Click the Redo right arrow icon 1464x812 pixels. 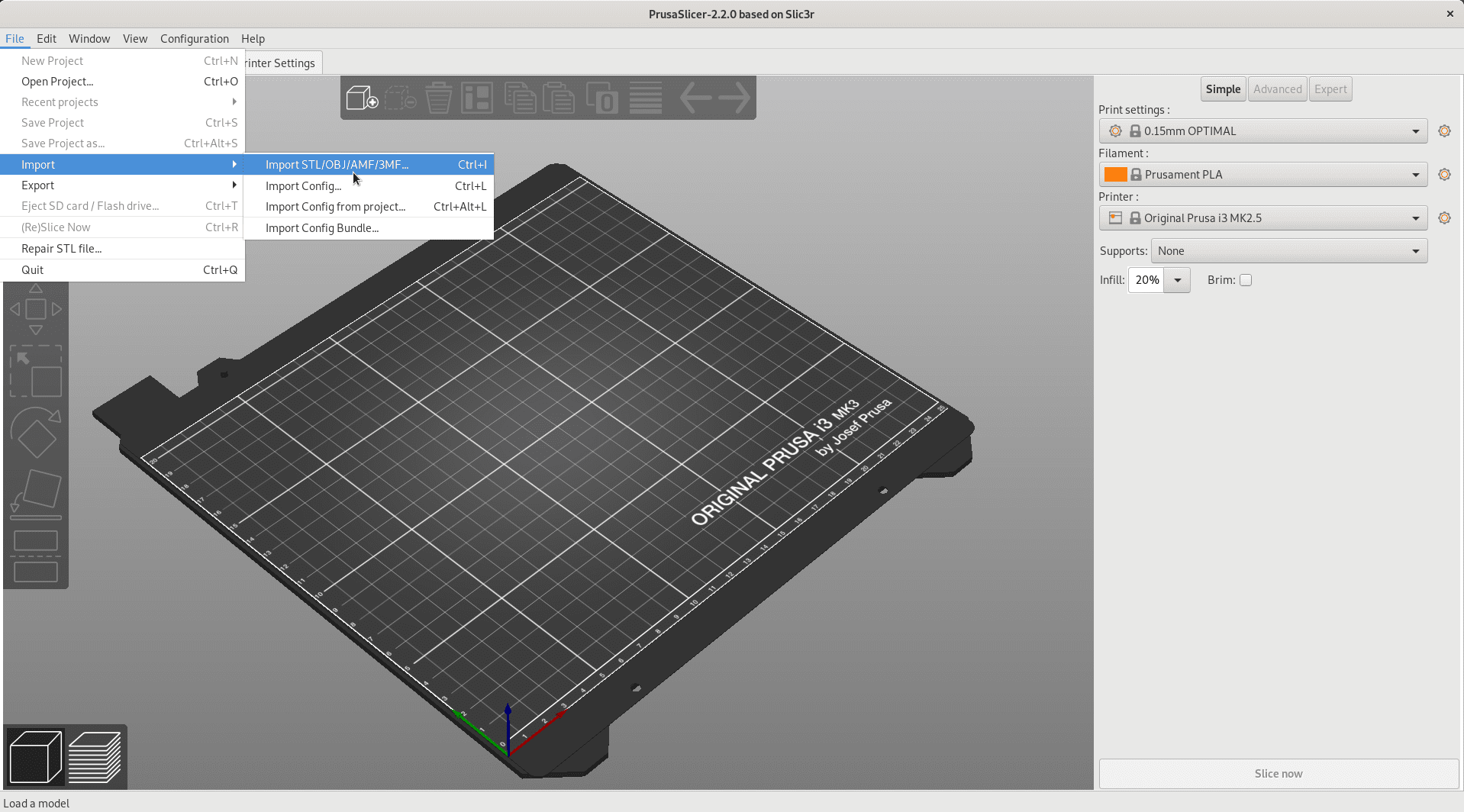point(734,98)
